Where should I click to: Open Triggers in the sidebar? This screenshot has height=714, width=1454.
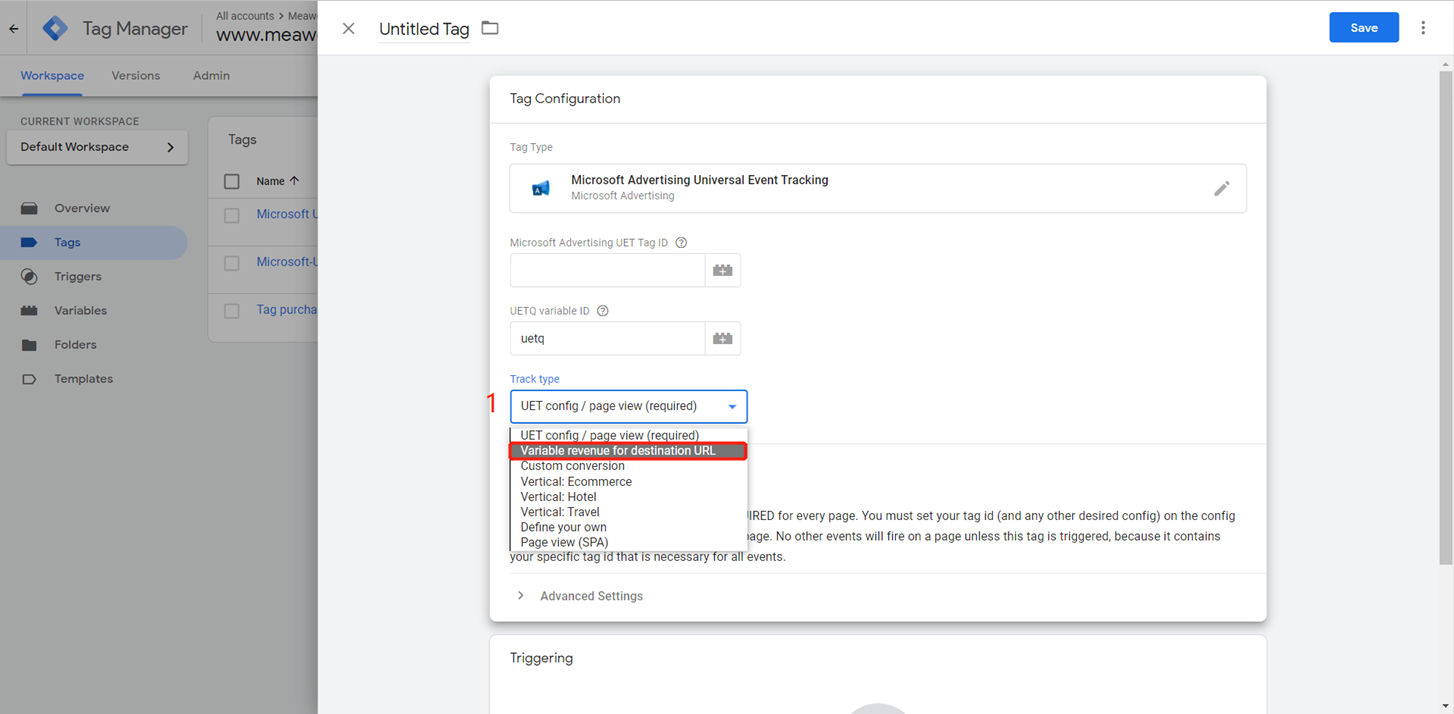pyautogui.click(x=78, y=276)
